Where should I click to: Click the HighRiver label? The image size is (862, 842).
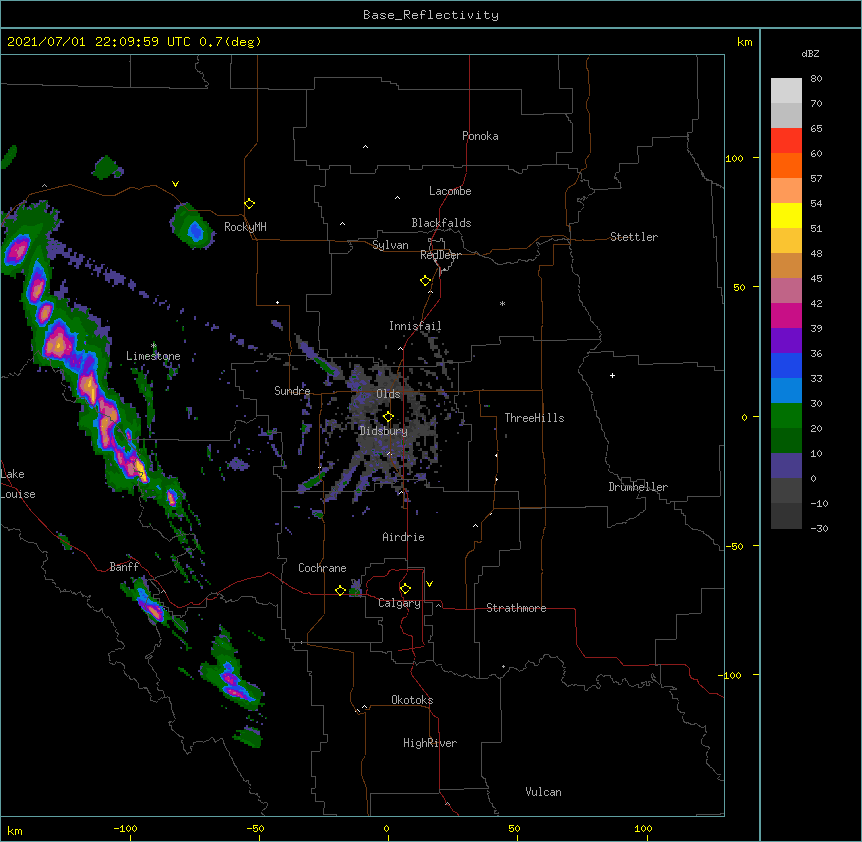point(430,743)
